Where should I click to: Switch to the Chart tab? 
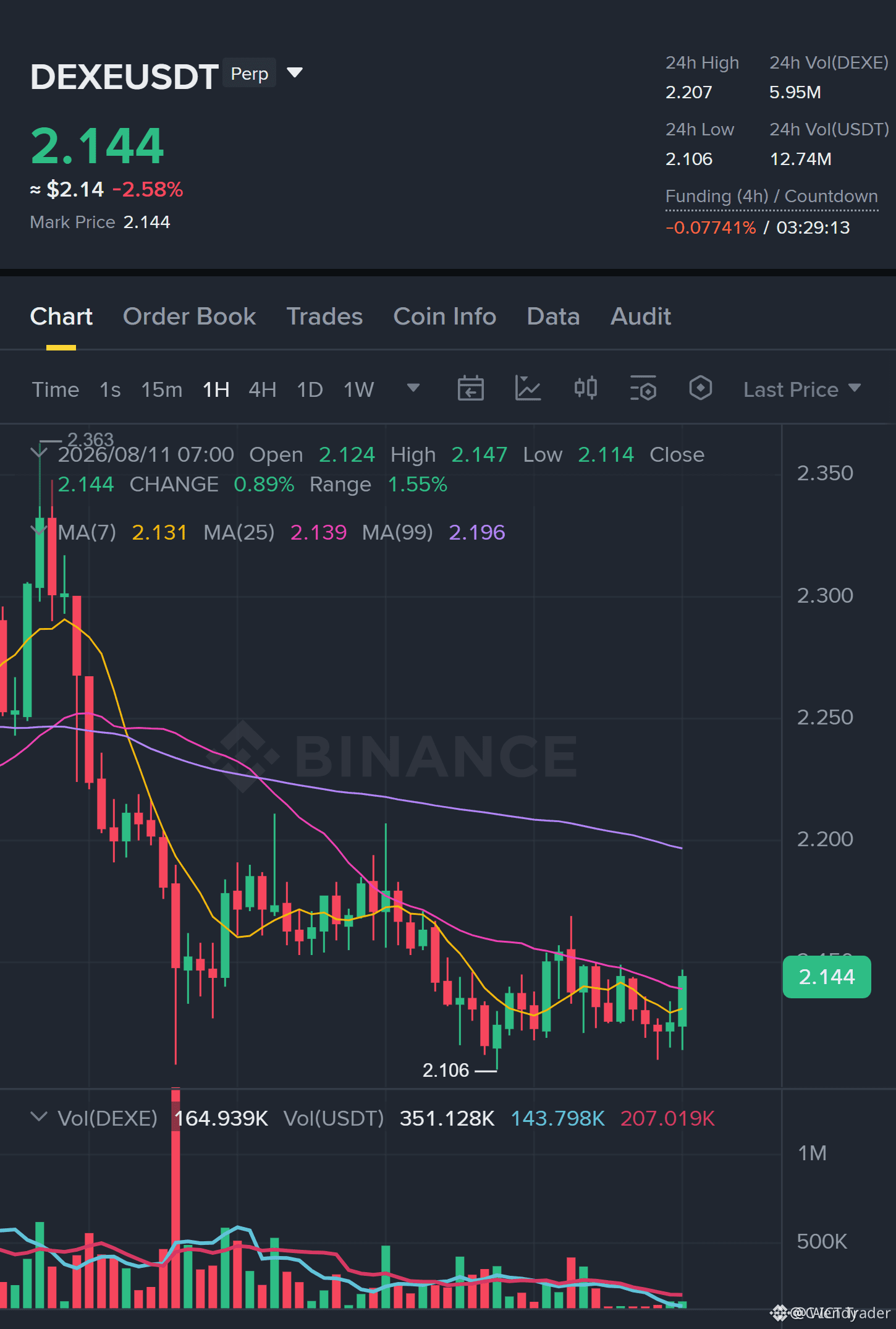(61, 316)
